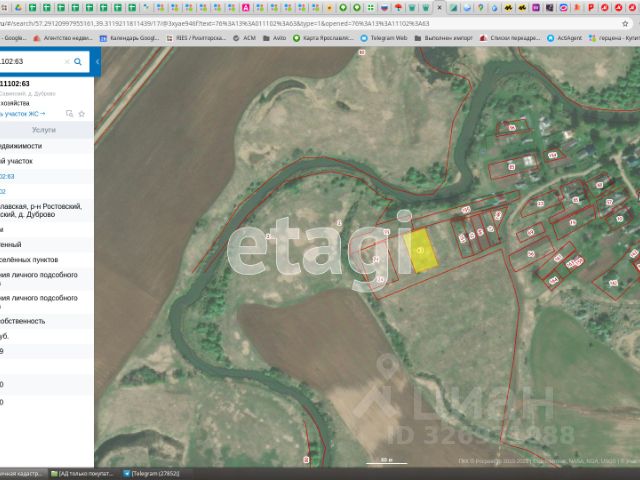
Task: Switch to the Russian flag browser tab
Action: pos(384,7)
